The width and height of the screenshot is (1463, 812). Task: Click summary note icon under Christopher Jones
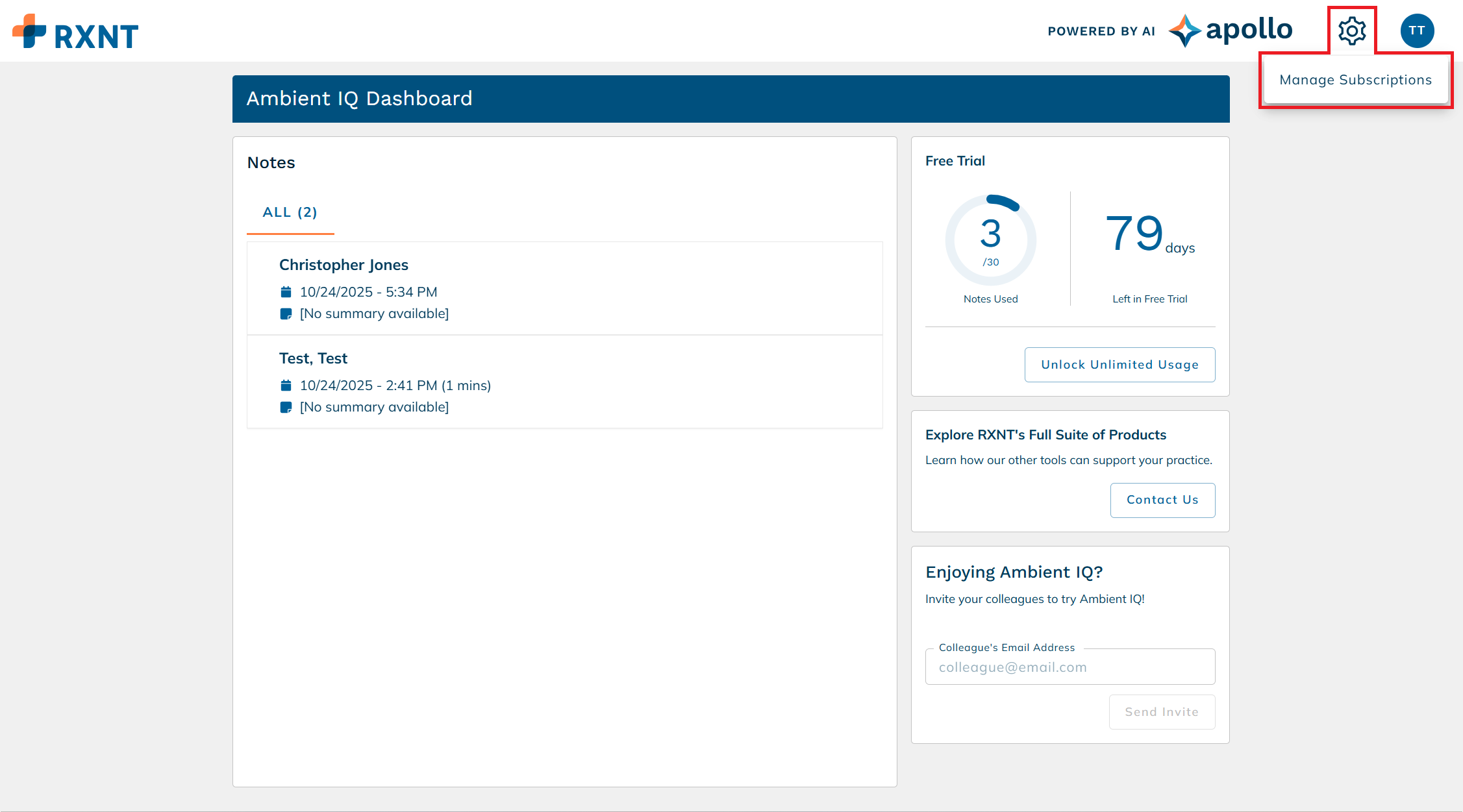pos(286,314)
